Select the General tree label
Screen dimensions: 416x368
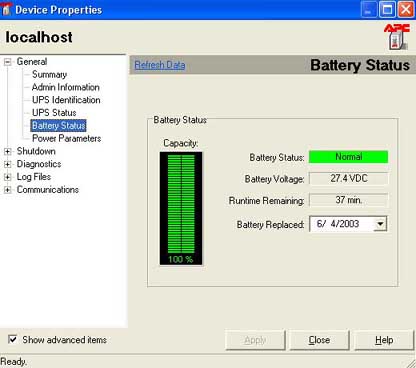[x=32, y=62]
